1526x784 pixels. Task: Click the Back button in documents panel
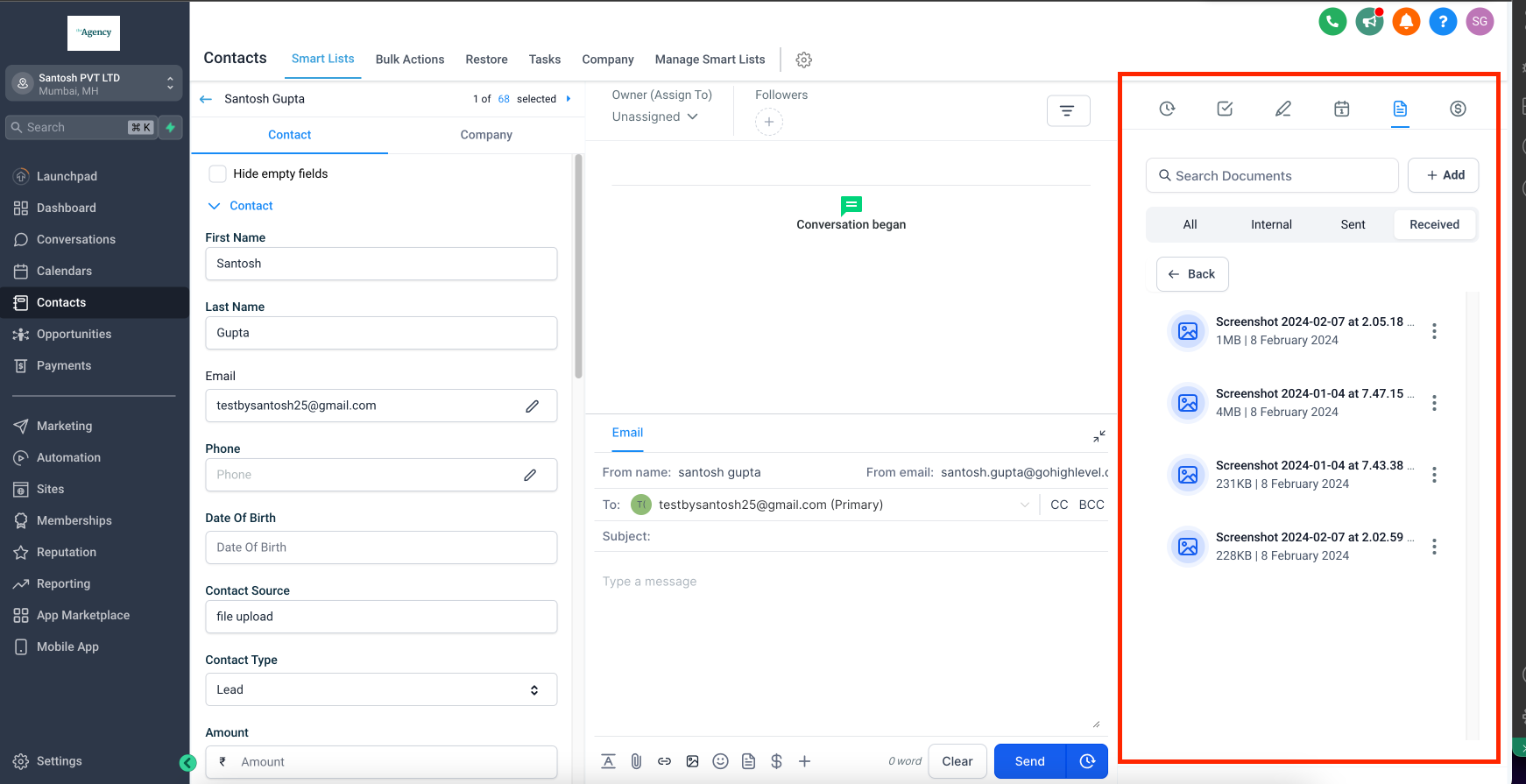coord(1192,274)
